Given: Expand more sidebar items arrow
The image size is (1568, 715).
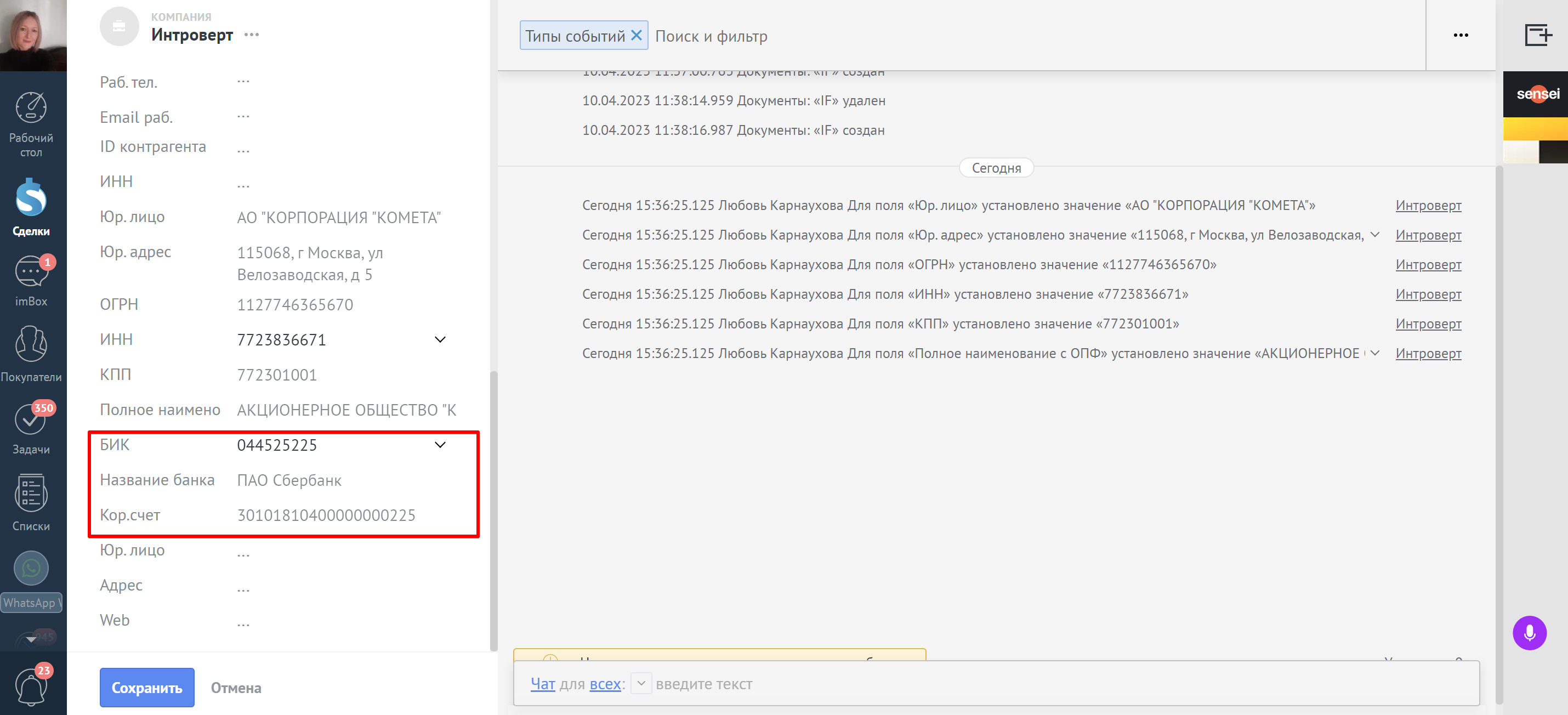Looking at the screenshot, I should [x=31, y=639].
